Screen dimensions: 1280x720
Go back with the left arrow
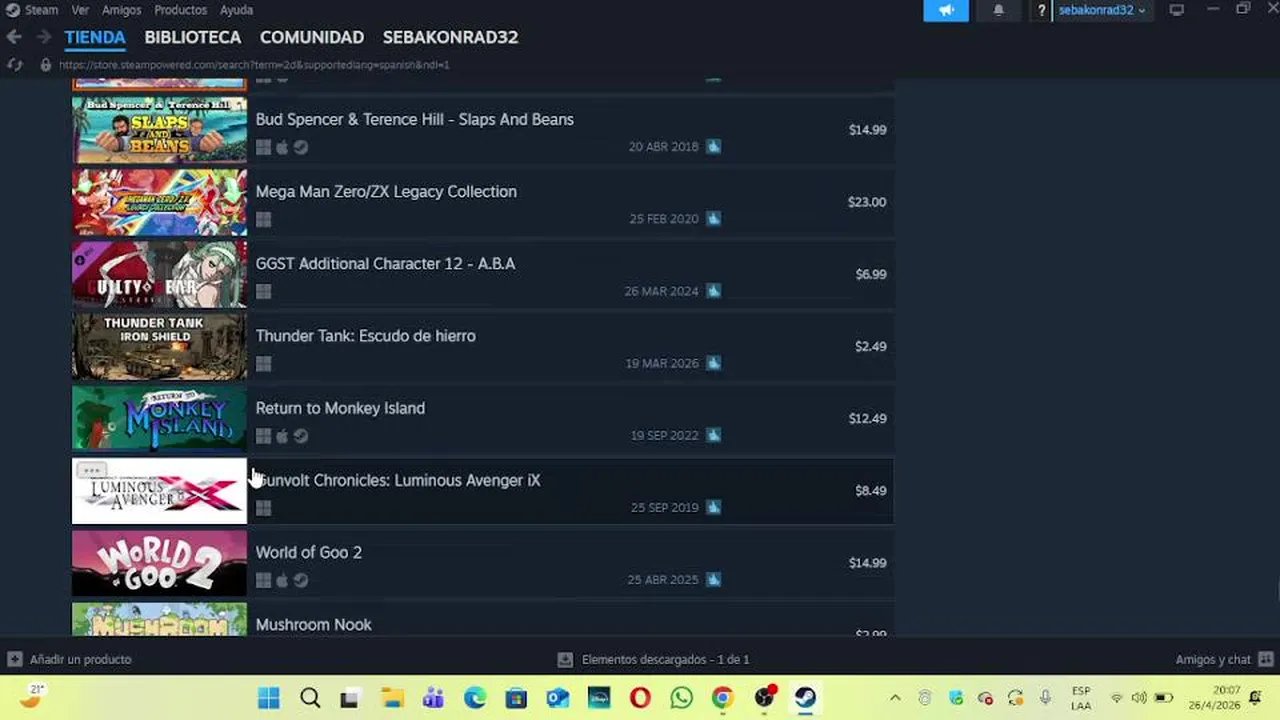pos(14,37)
